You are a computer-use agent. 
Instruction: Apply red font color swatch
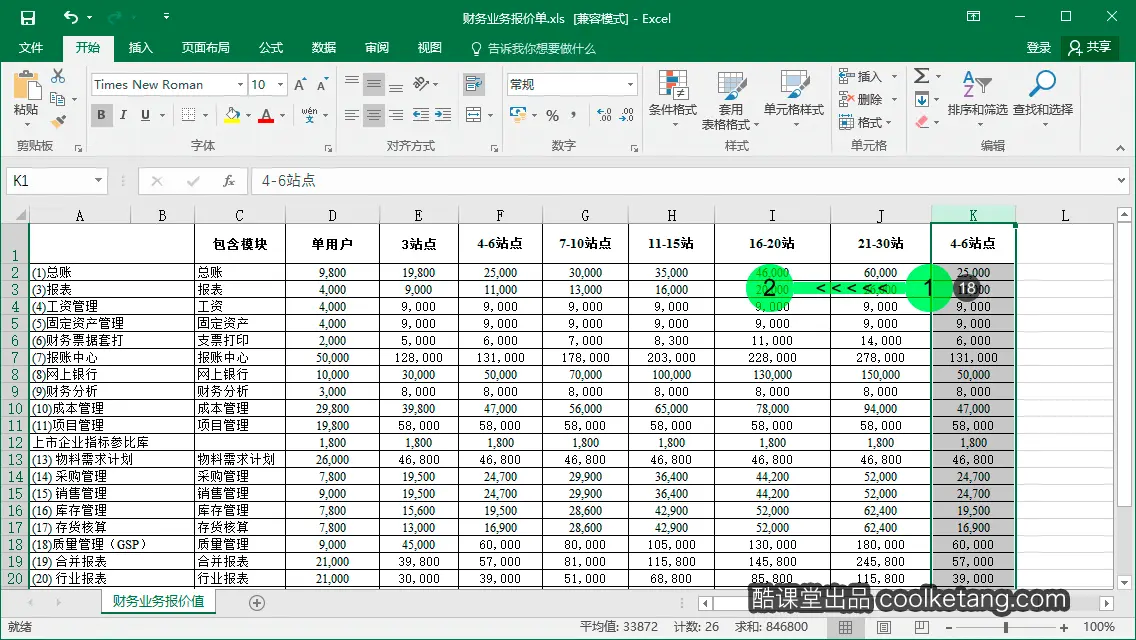point(266,115)
